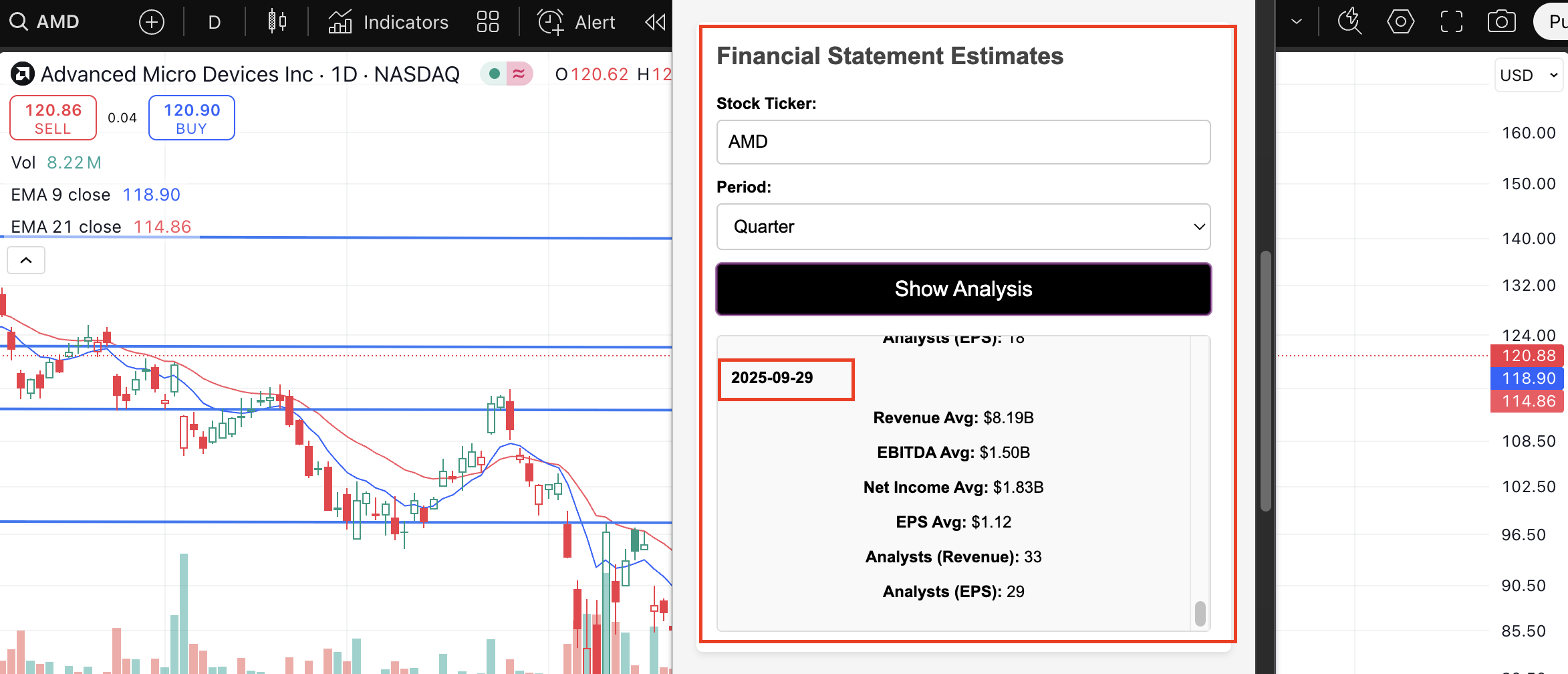Open the USD currency dropdown
The height and width of the screenshot is (674, 1568).
1529,75
